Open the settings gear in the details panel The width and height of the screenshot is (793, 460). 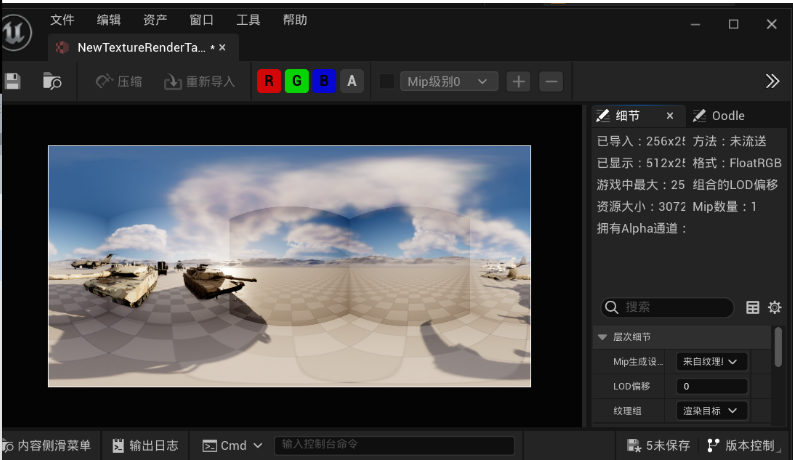775,307
